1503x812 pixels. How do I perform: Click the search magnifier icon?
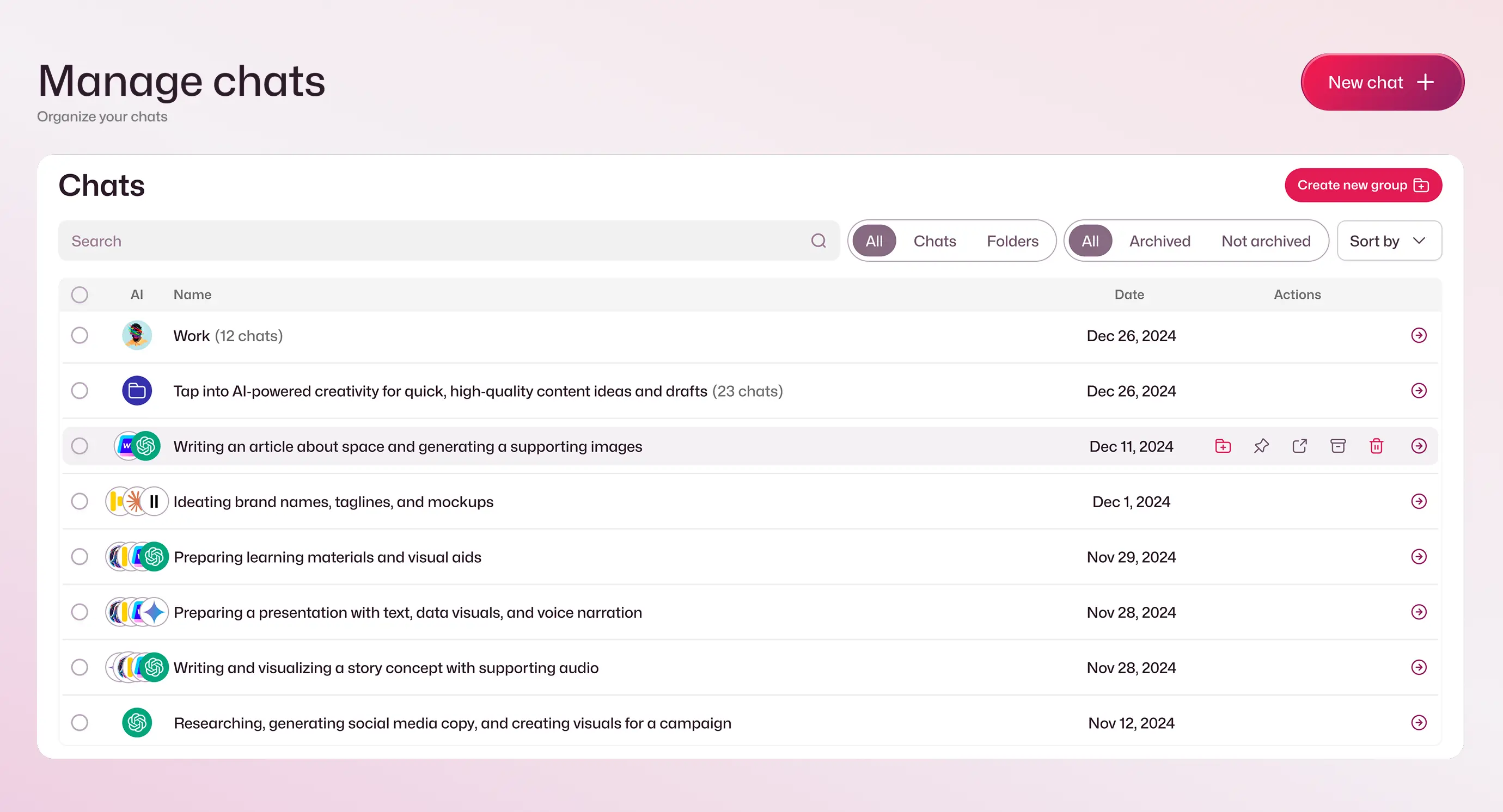coord(818,241)
